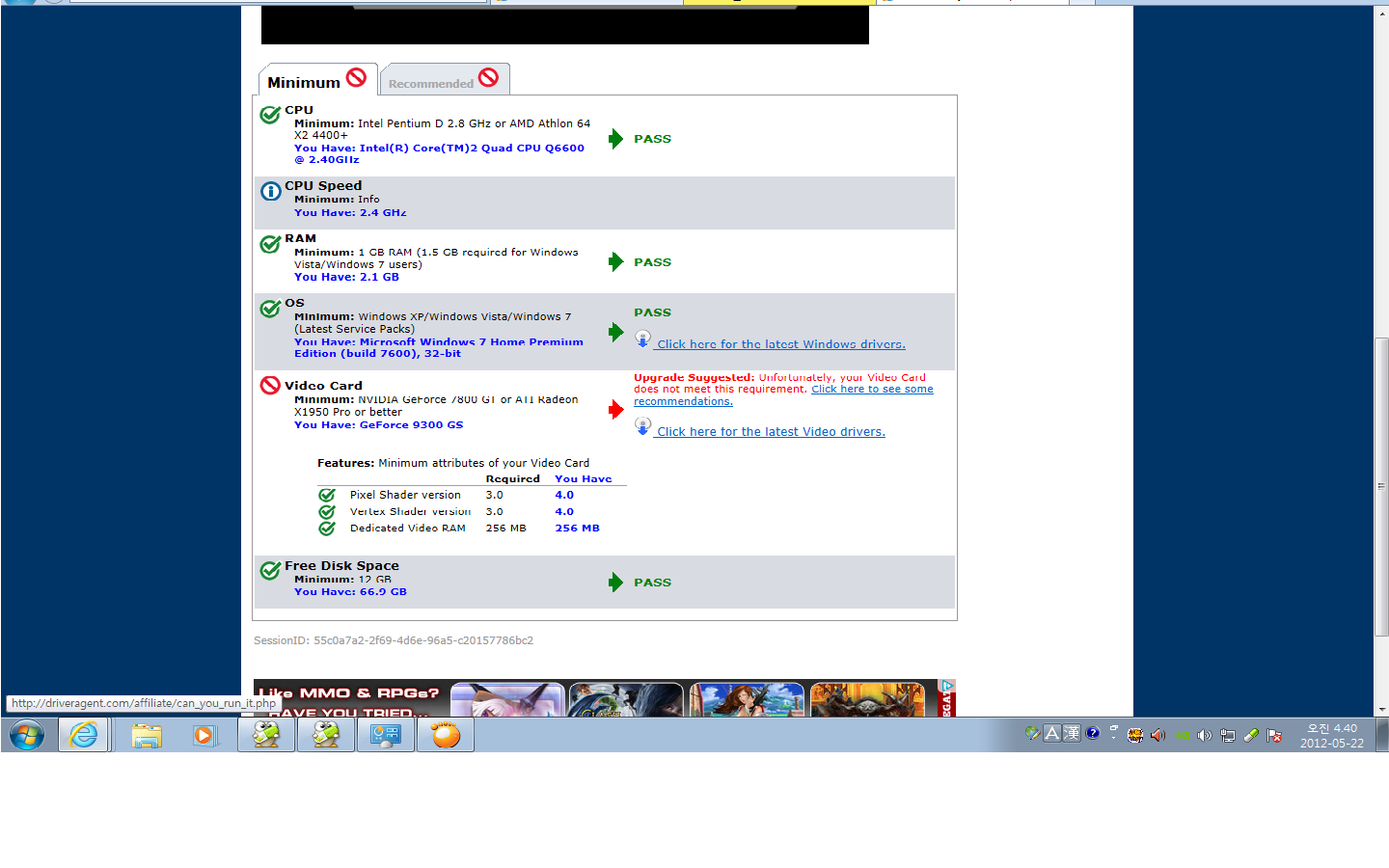Click 'You Have: 2.4 GHz' text
Screen dimensions: 1389x868
pyautogui.click(x=350, y=213)
